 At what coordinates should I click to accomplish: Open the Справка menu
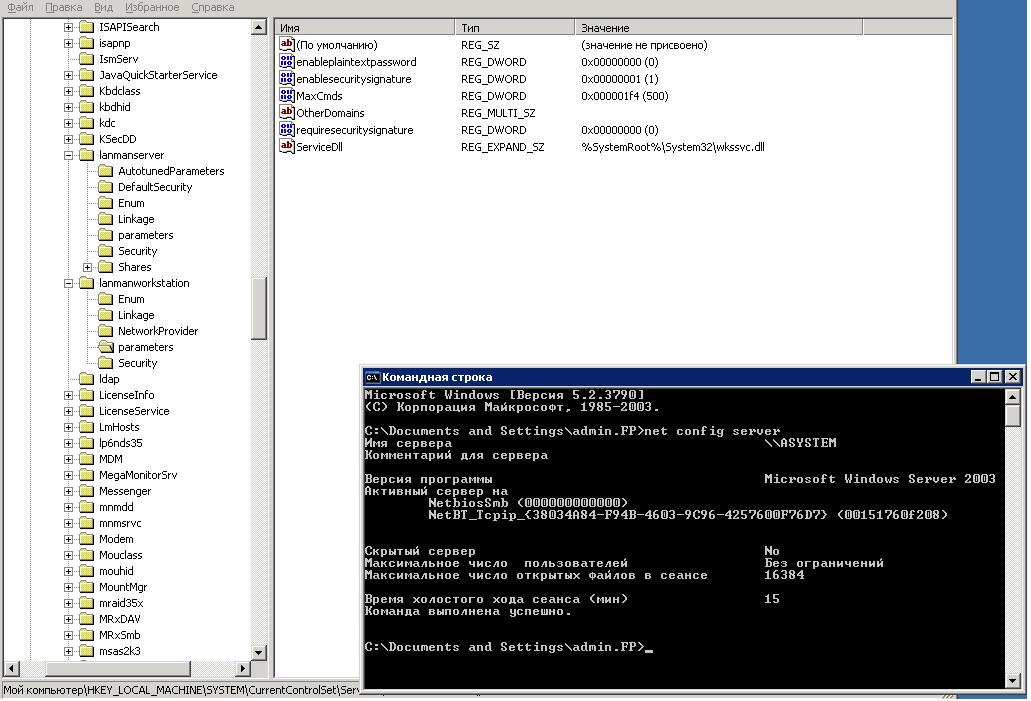click(212, 7)
